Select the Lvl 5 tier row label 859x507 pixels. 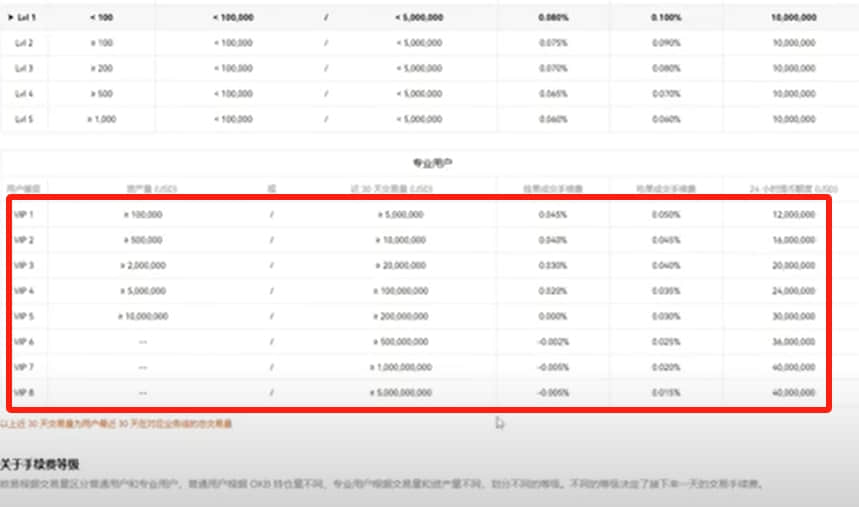tap(24, 119)
